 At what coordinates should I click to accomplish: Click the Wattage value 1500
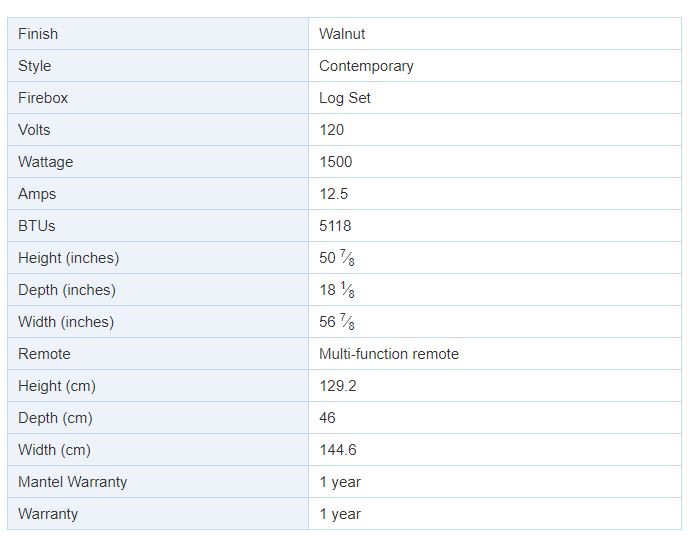point(336,162)
